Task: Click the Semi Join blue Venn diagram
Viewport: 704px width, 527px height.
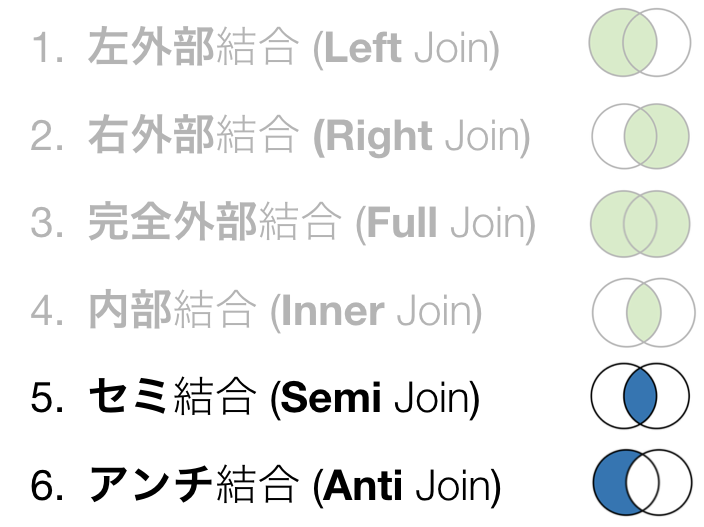Action: (640, 395)
